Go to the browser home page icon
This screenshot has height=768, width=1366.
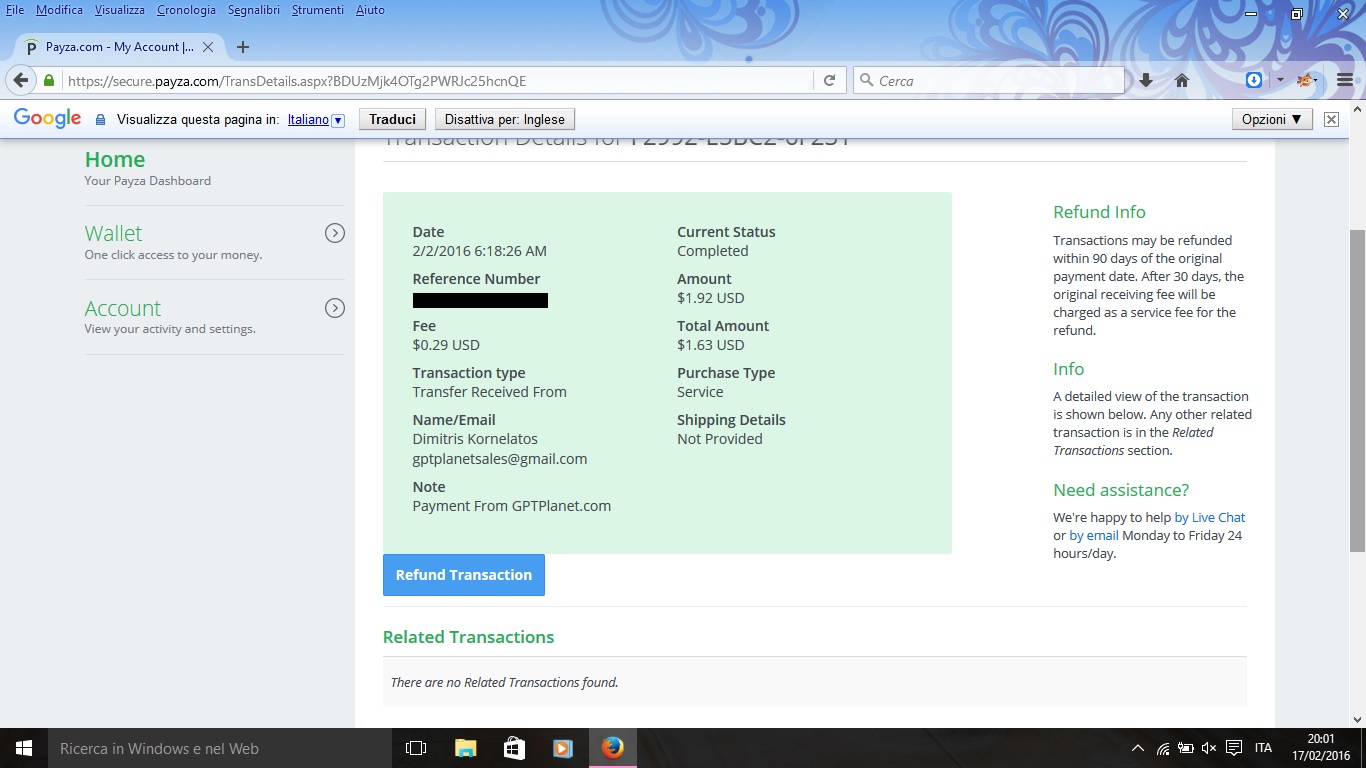click(x=1181, y=80)
